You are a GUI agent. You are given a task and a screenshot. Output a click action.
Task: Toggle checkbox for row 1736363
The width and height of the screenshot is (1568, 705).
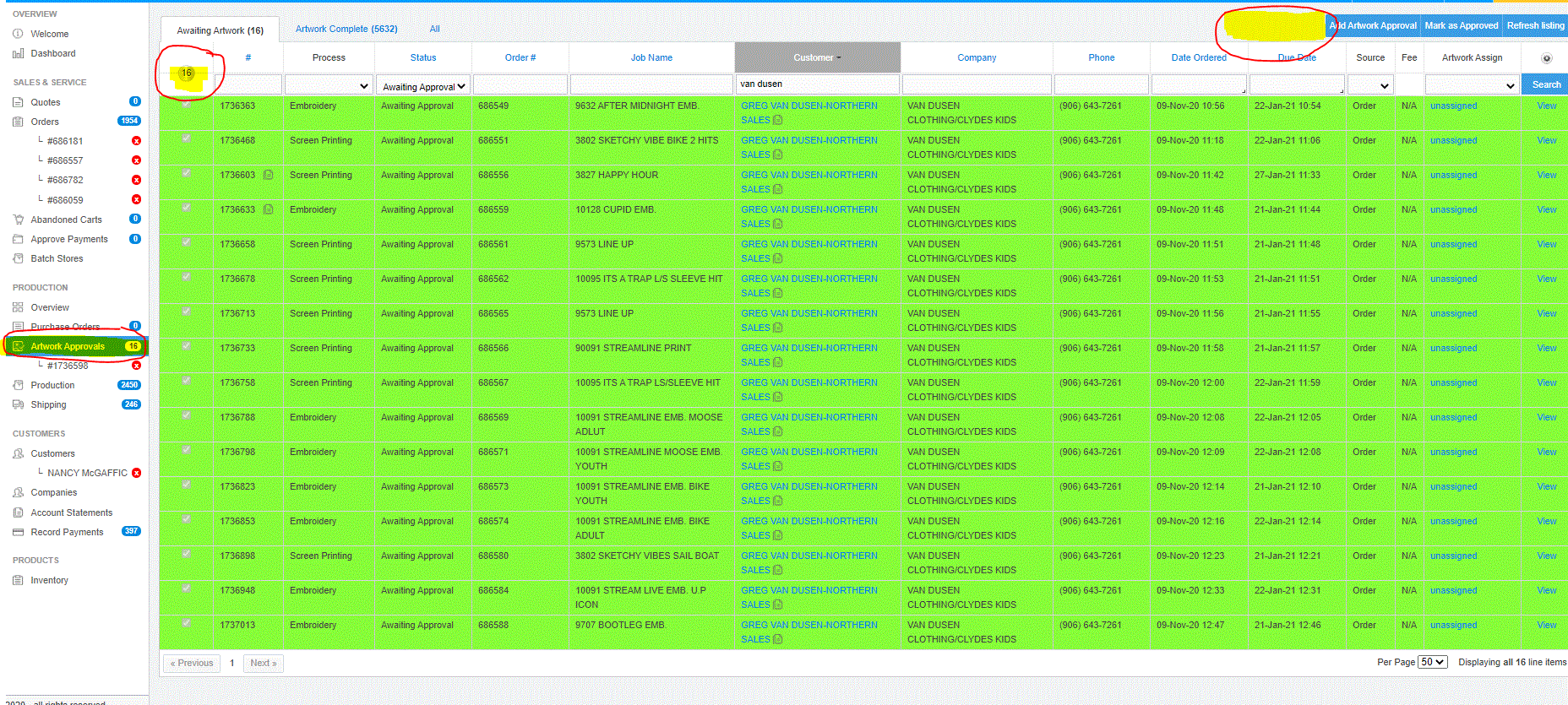pos(186,103)
